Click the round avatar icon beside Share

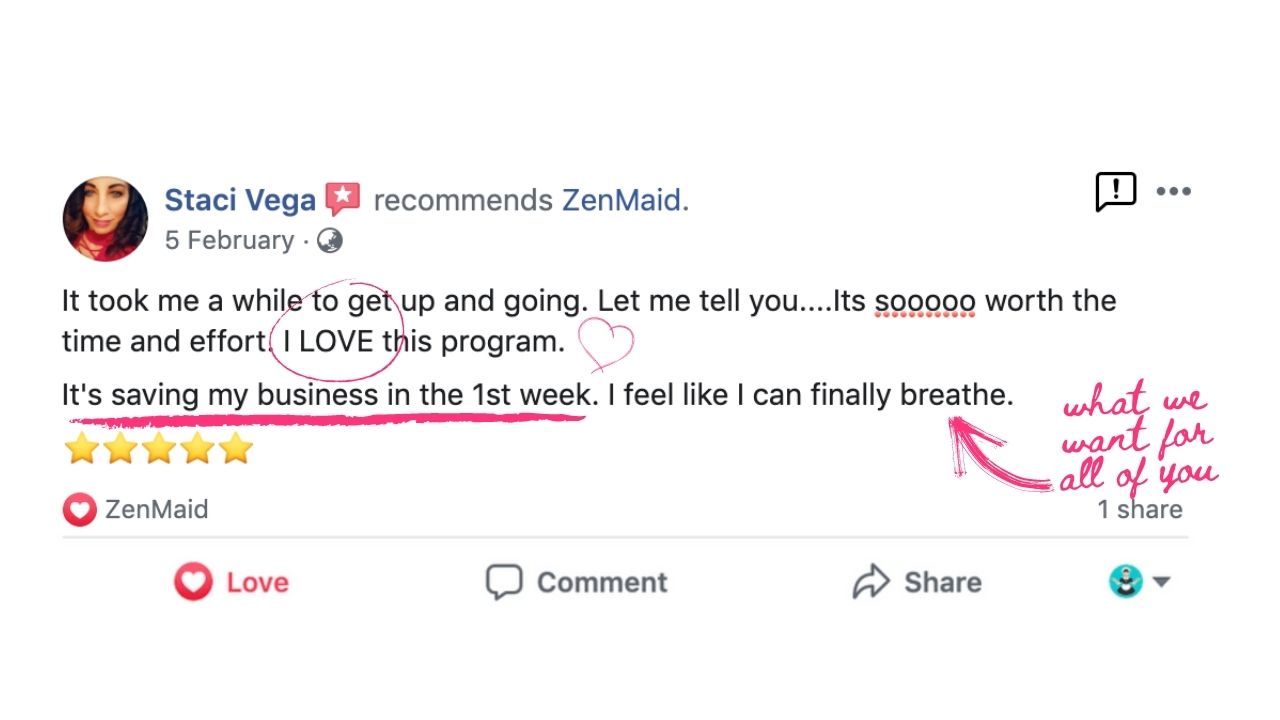[1126, 581]
